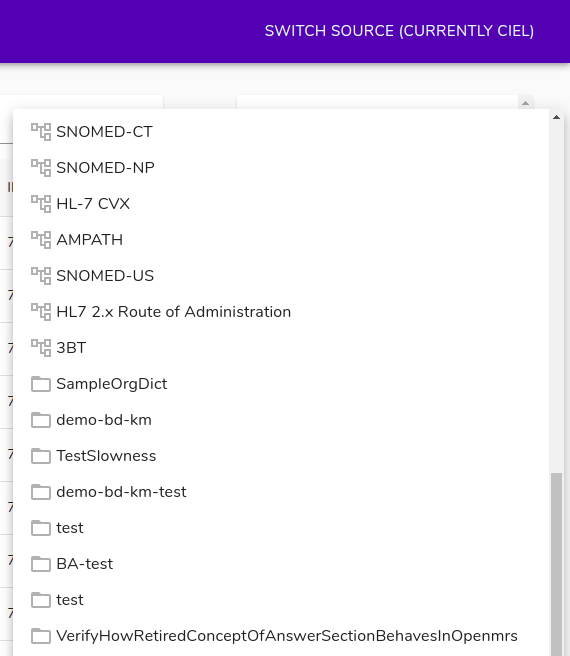
Task: Click the small up arrow behind the dropdown
Action: click(526, 103)
